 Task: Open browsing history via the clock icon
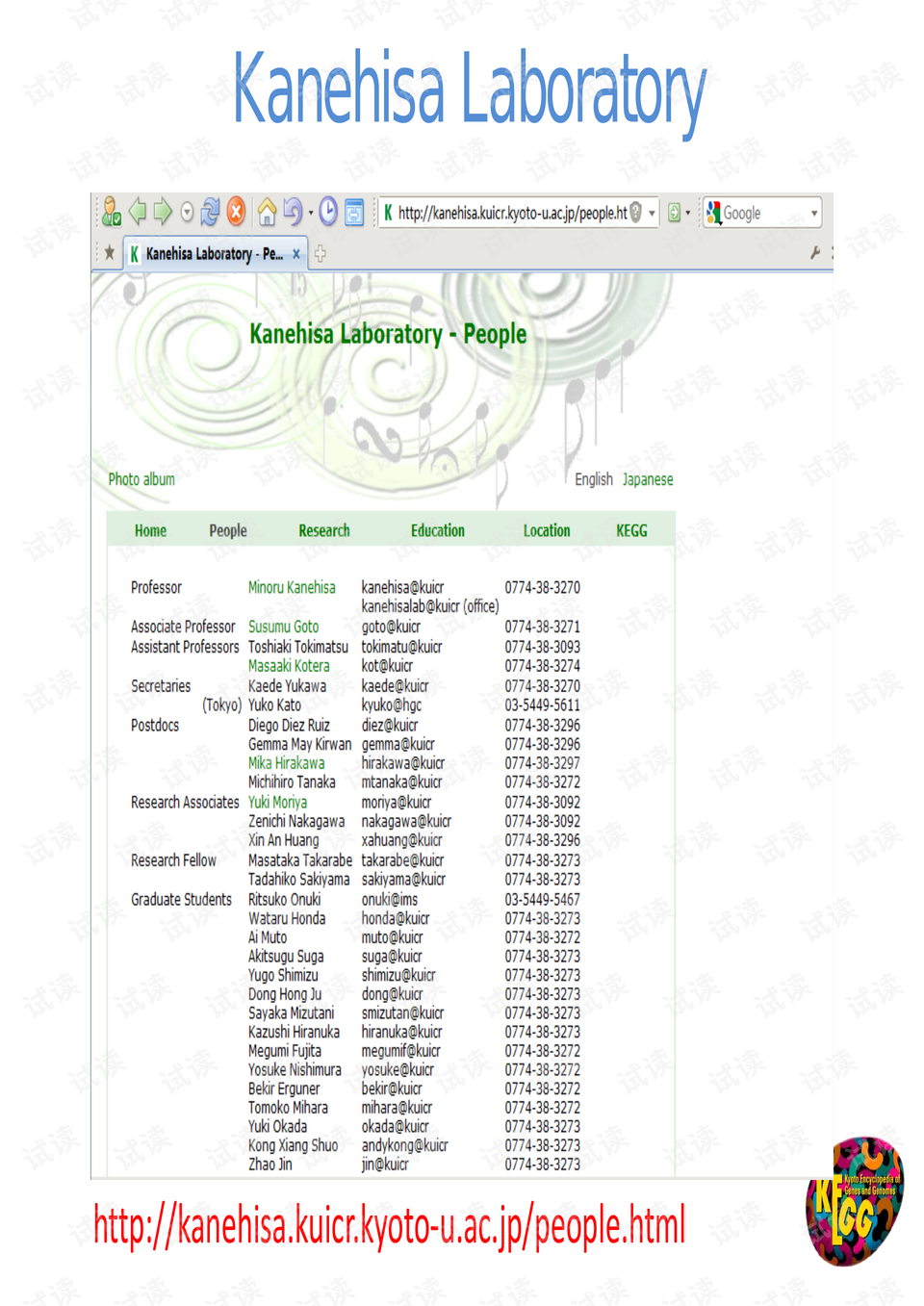(330, 214)
